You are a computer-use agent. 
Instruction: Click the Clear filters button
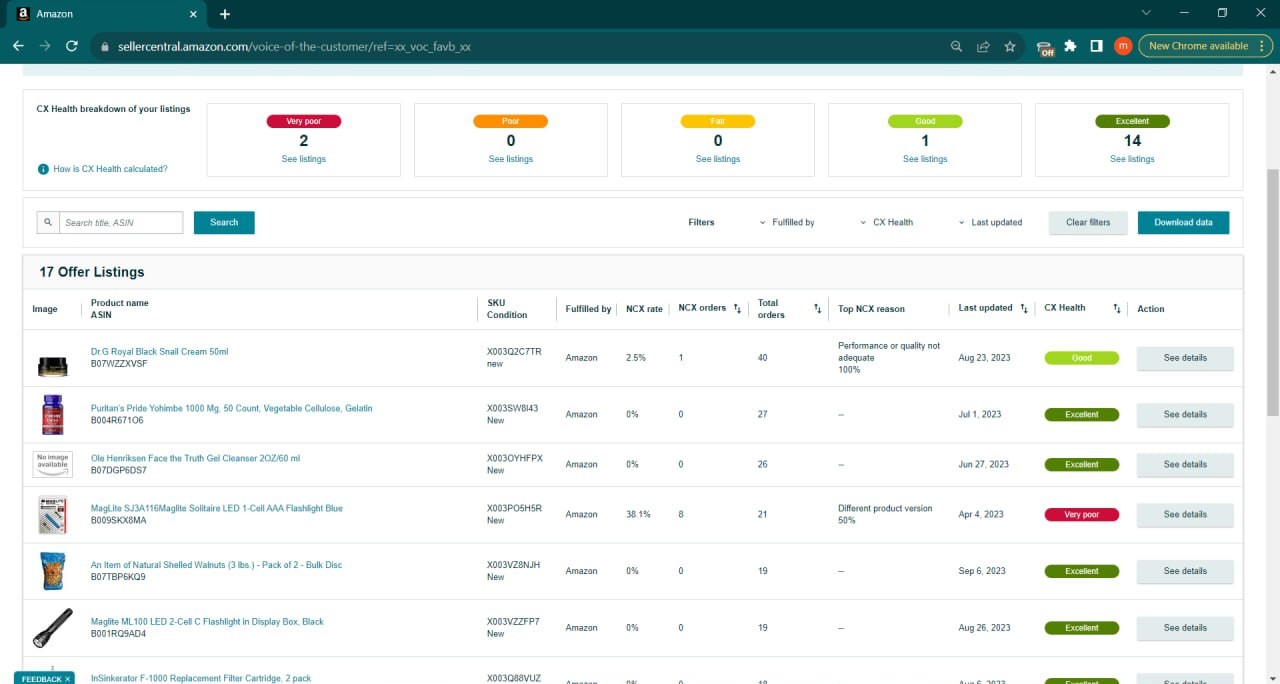(x=1088, y=222)
